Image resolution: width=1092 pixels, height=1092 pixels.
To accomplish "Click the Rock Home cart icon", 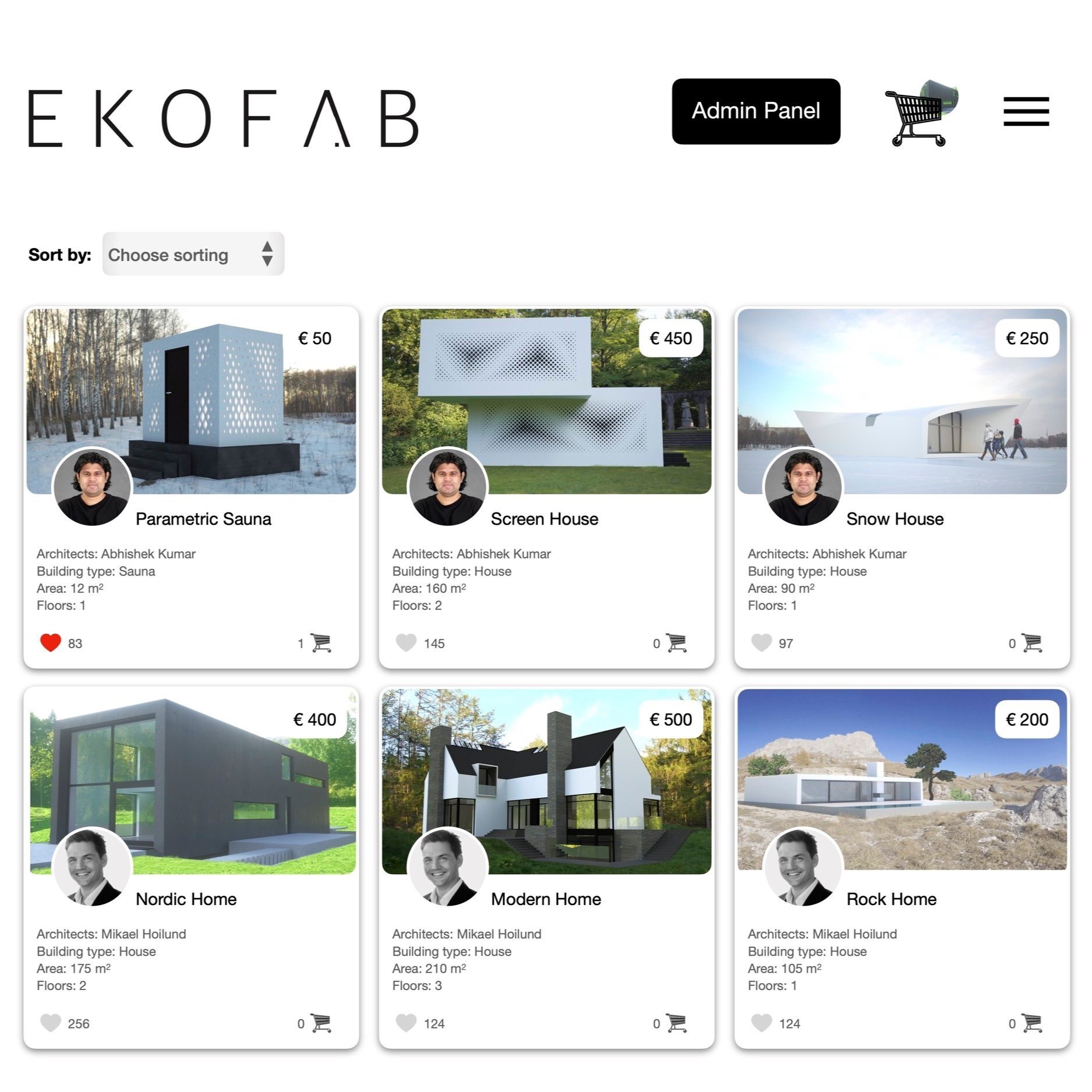I will [1031, 1023].
